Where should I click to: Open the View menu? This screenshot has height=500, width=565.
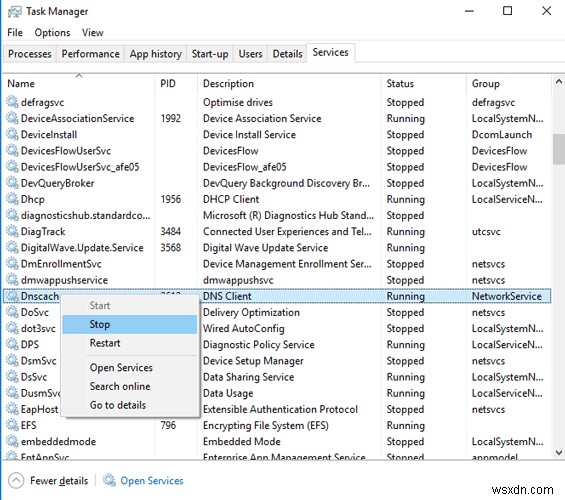[93, 32]
